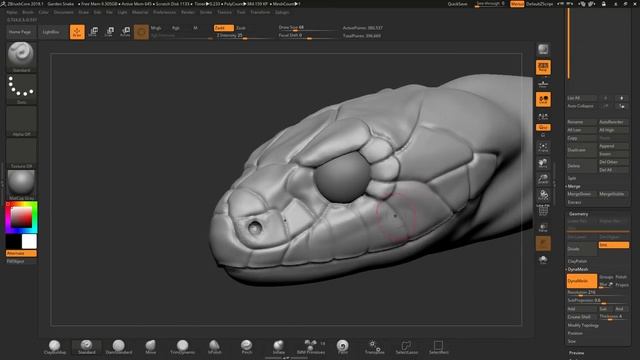The width and height of the screenshot is (640, 360).
Task: Toggle the Zadd button
Action: (x=224, y=28)
